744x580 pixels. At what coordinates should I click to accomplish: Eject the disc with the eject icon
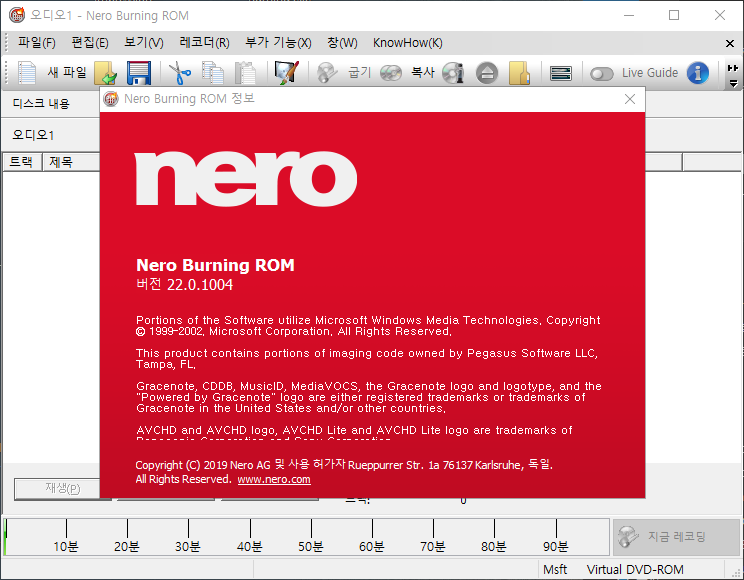coord(487,73)
